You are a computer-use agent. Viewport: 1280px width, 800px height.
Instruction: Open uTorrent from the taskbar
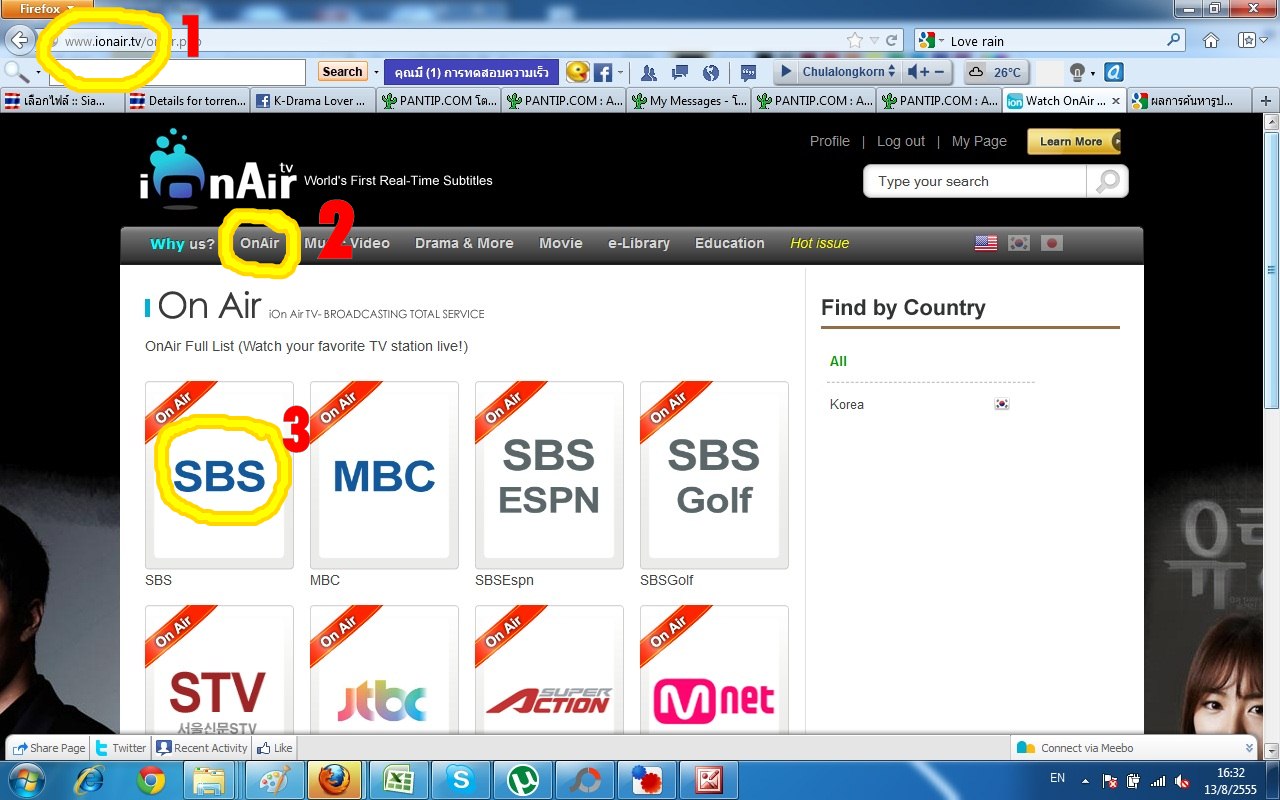pos(523,779)
